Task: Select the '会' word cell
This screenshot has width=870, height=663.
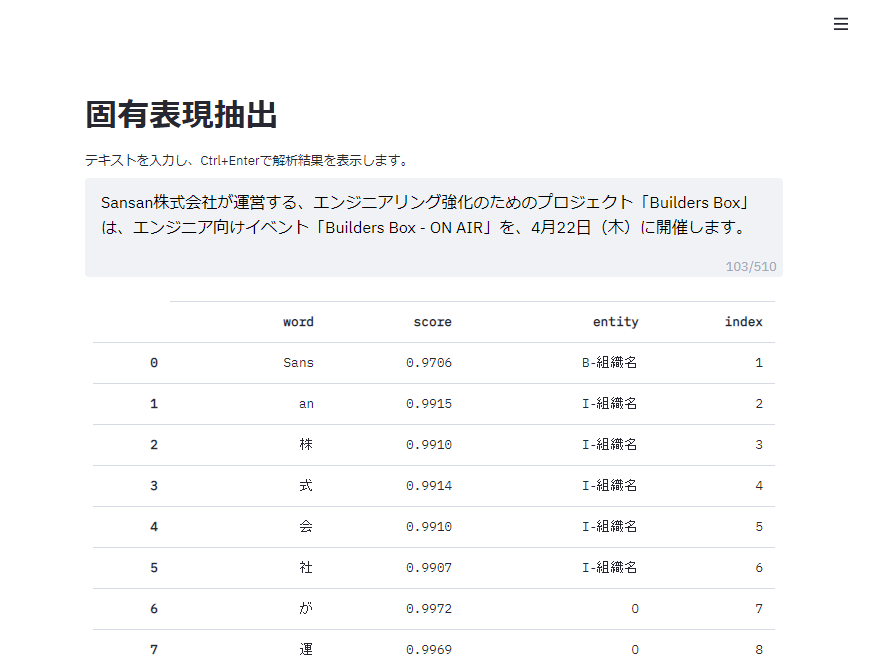Action: 306,527
